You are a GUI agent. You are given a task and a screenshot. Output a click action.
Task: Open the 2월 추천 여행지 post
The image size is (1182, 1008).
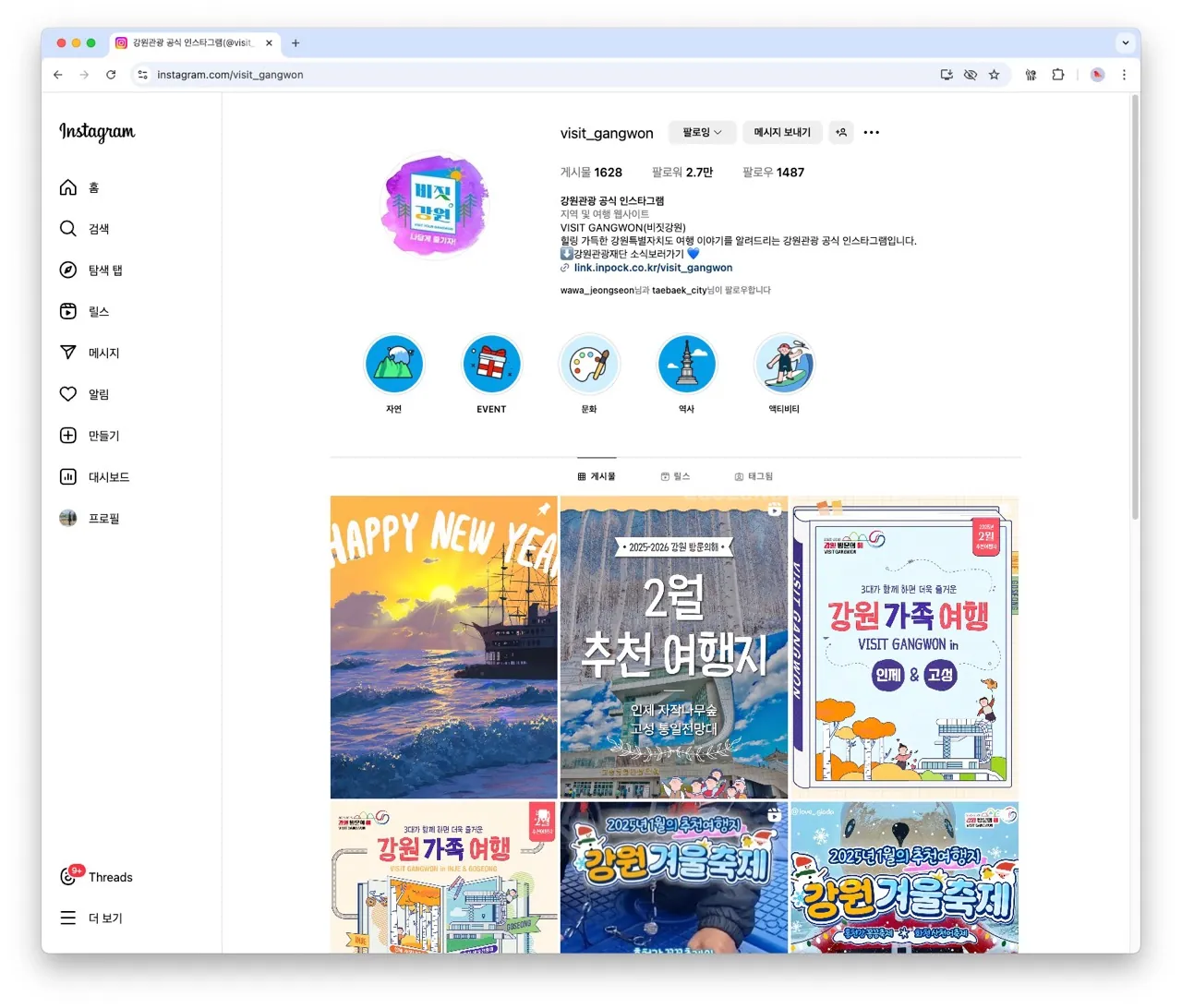[x=674, y=647]
